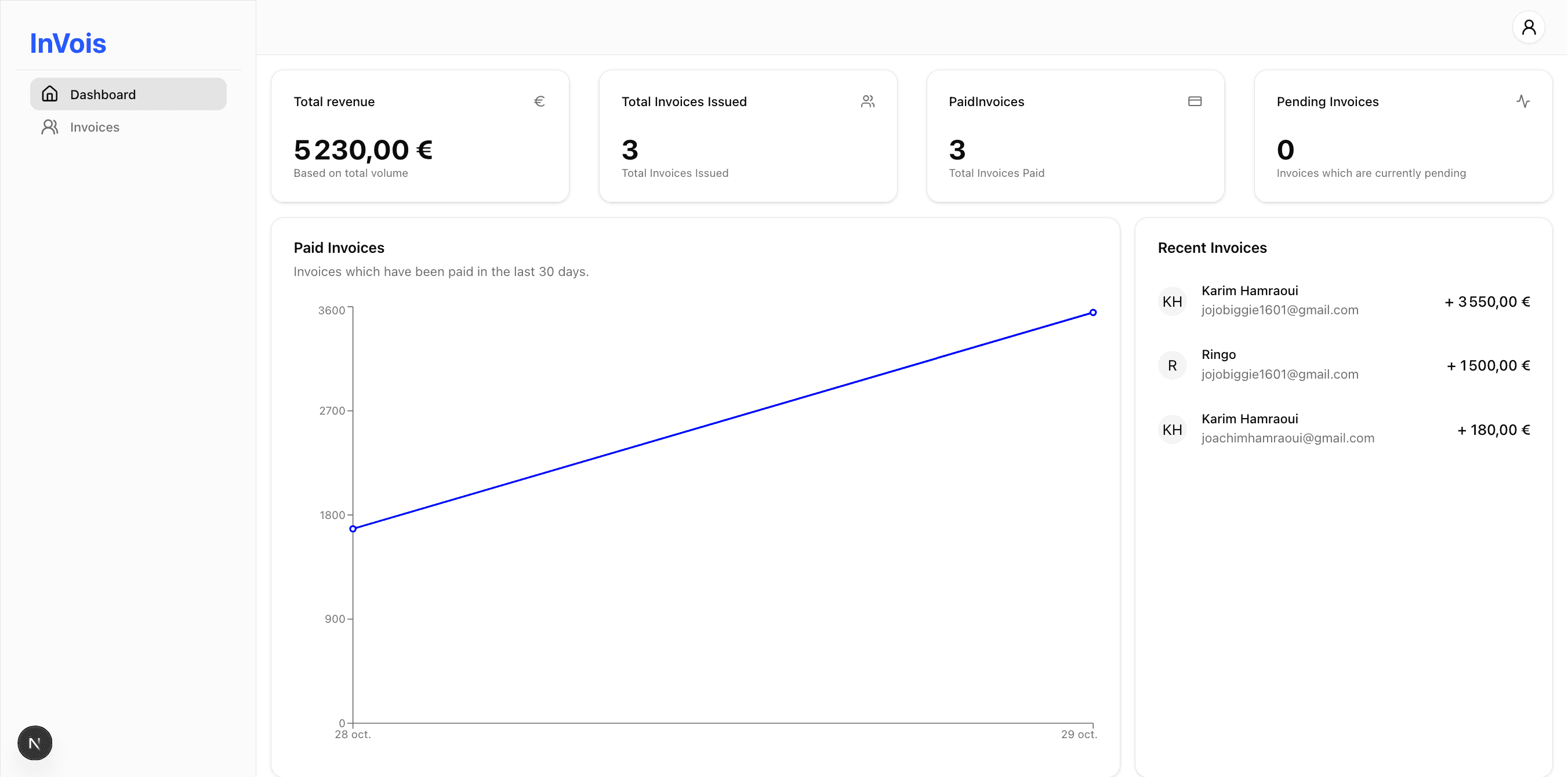
Task: Click the InVois logo link
Action: (x=68, y=43)
